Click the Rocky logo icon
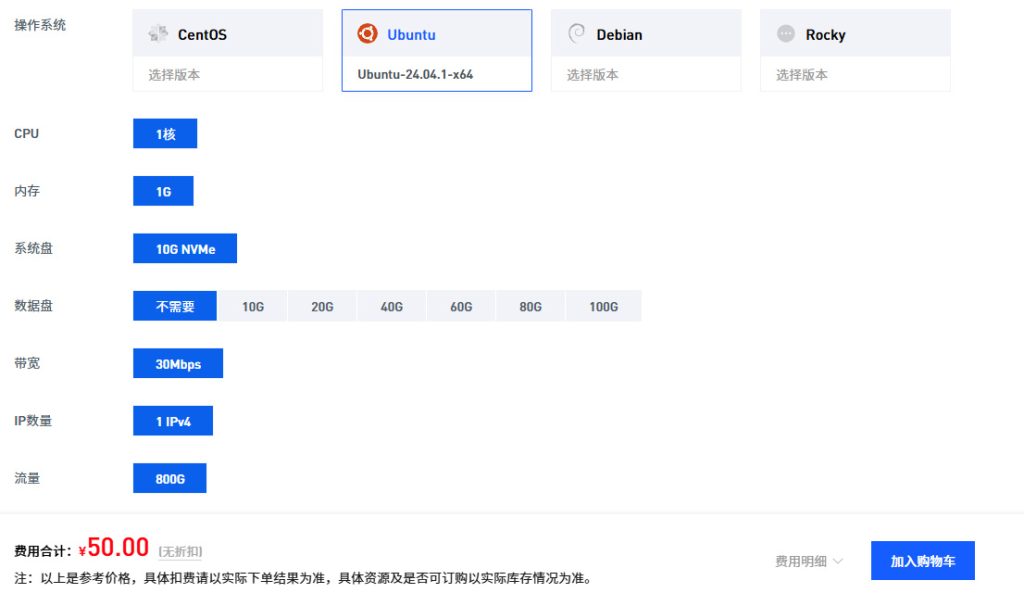Viewport: 1024px width, 593px height. 786,33
